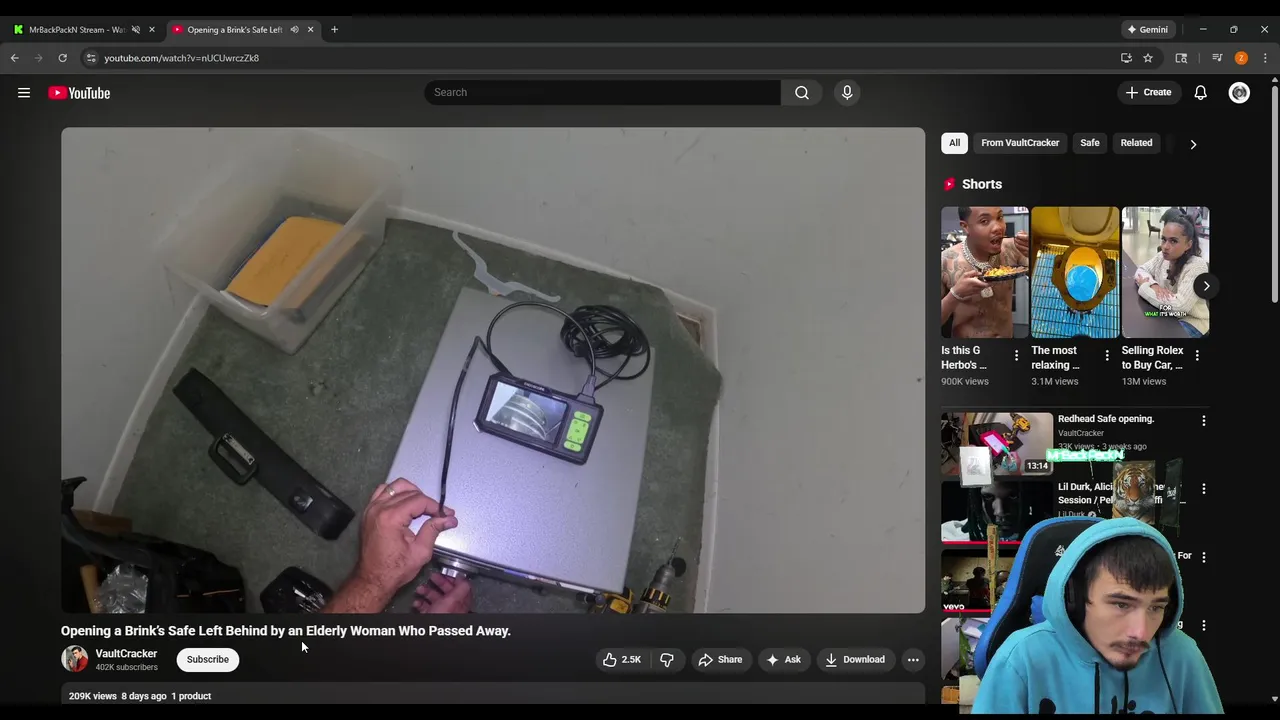Click the Ask button
1280x720 pixels.
point(783,659)
